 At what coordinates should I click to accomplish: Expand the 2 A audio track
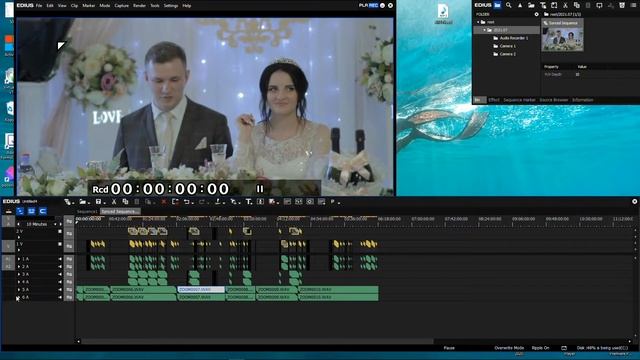19,267
